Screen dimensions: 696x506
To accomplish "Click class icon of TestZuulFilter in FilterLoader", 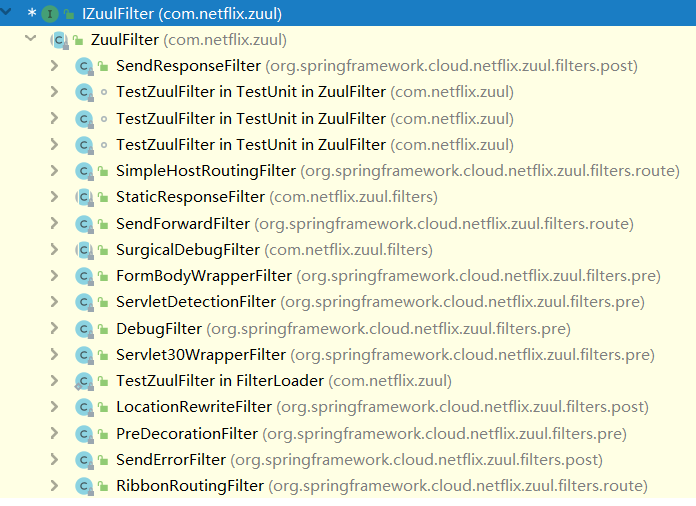I will [84, 381].
